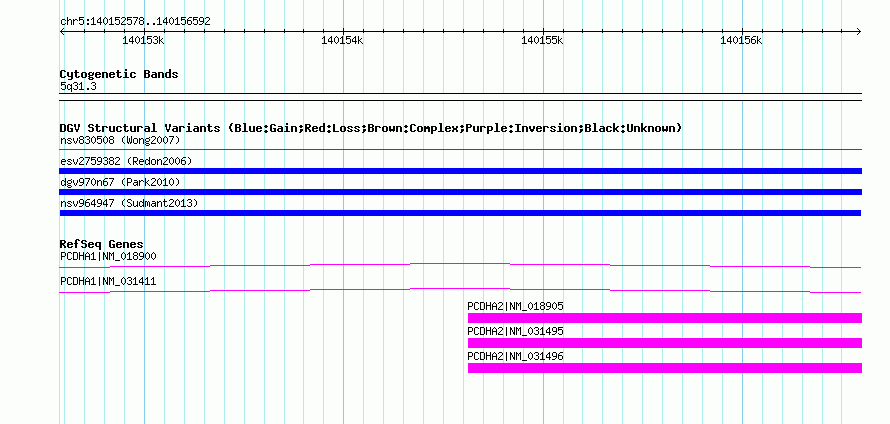Click the magenta PCDHA2 NM_031495 exon bar
Viewport: 890px width, 424px height.
click(x=665, y=343)
